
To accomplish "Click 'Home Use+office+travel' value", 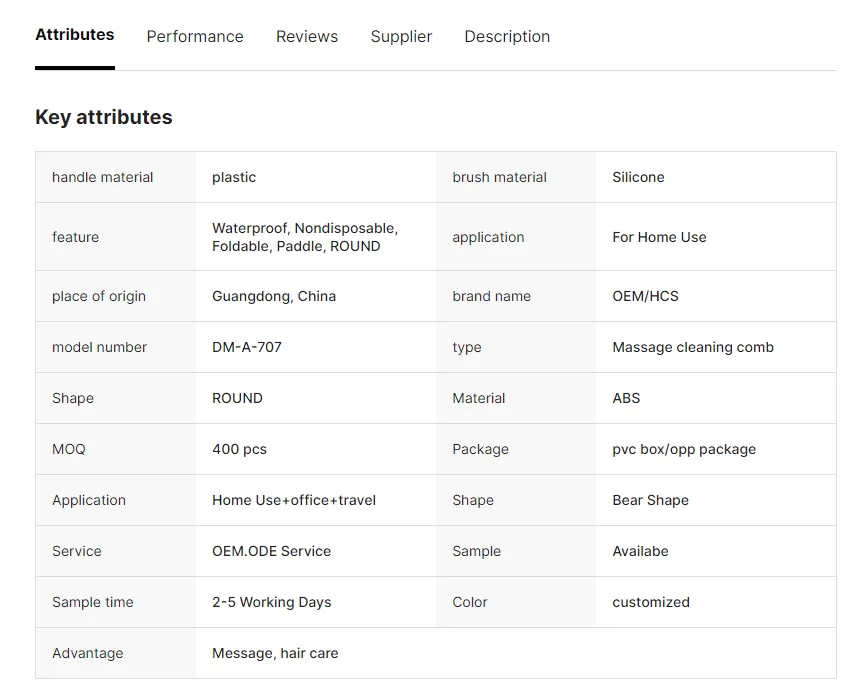I will (294, 500).
